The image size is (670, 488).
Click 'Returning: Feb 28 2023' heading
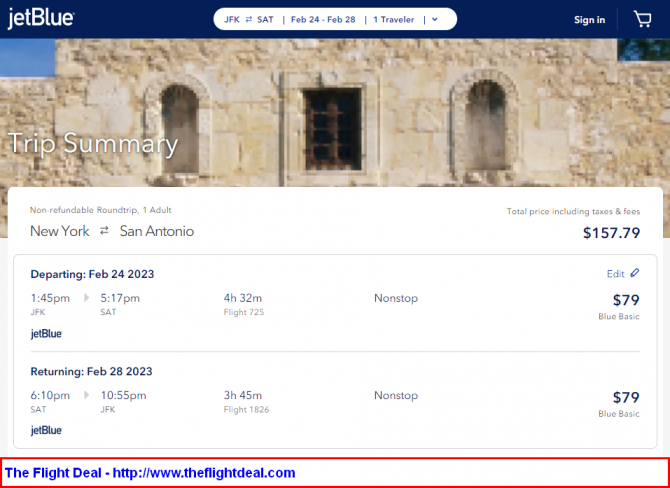[x=91, y=371]
